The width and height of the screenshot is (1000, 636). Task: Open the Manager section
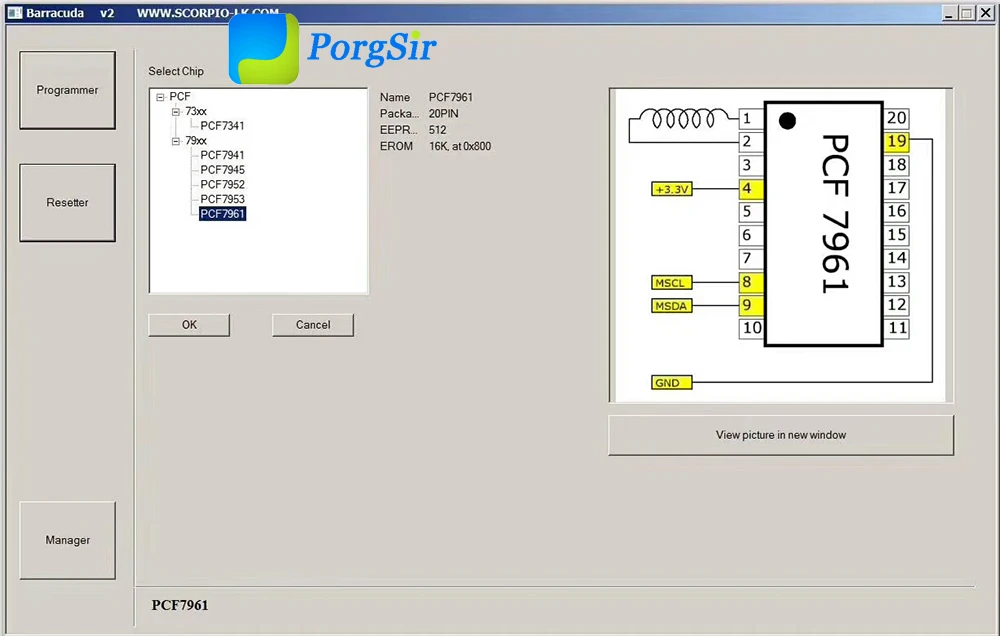(x=68, y=540)
